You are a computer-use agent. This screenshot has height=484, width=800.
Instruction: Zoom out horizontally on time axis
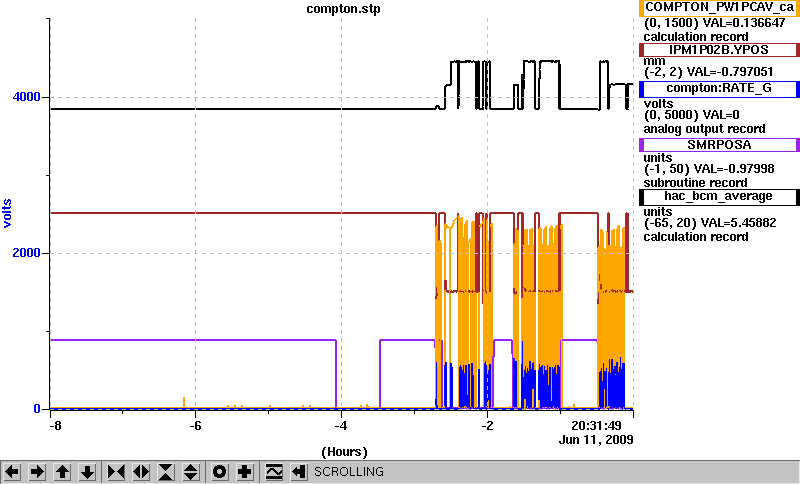[x=141, y=472]
